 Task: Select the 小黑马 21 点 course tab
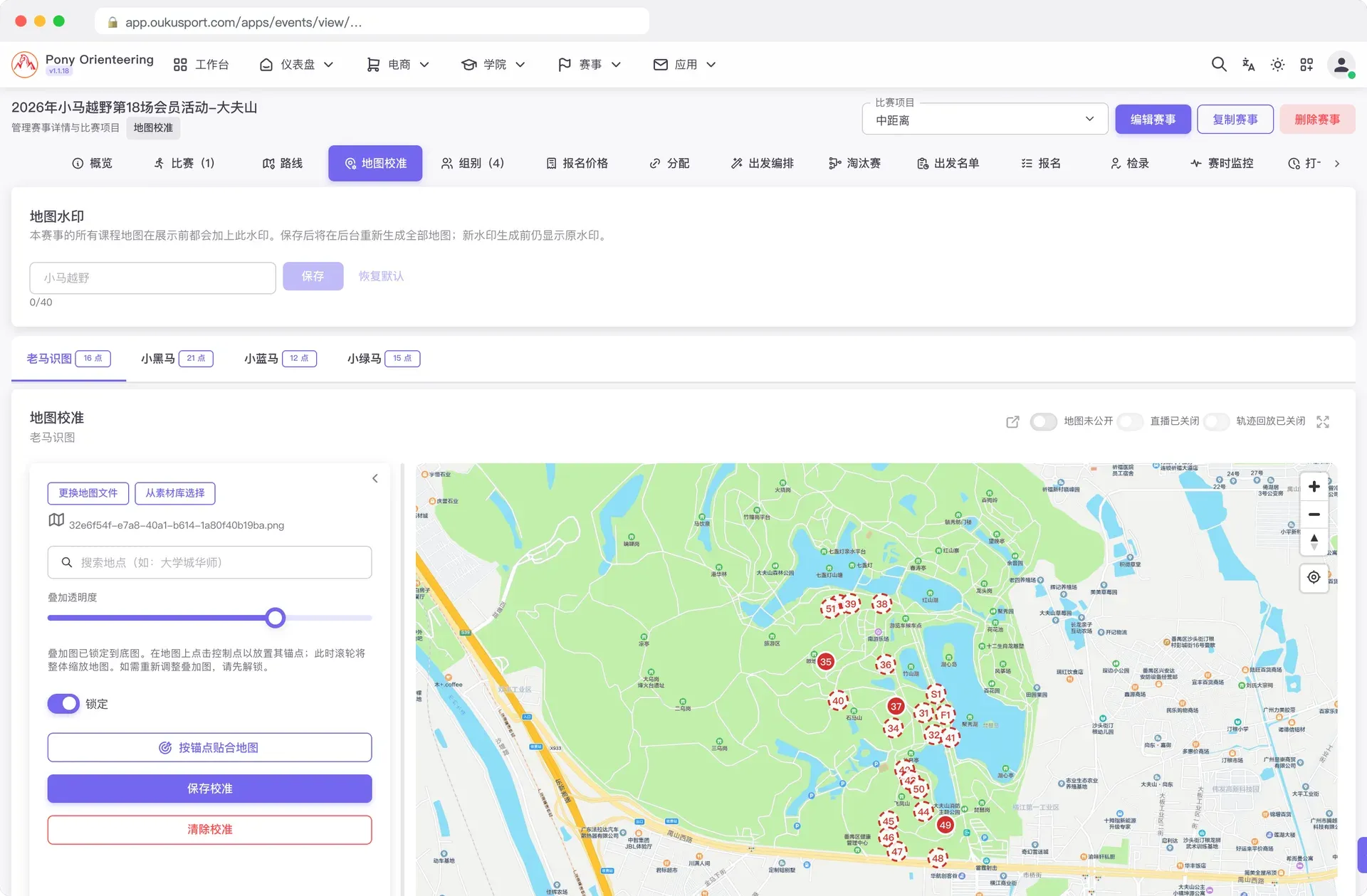click(x=177, y=359)
